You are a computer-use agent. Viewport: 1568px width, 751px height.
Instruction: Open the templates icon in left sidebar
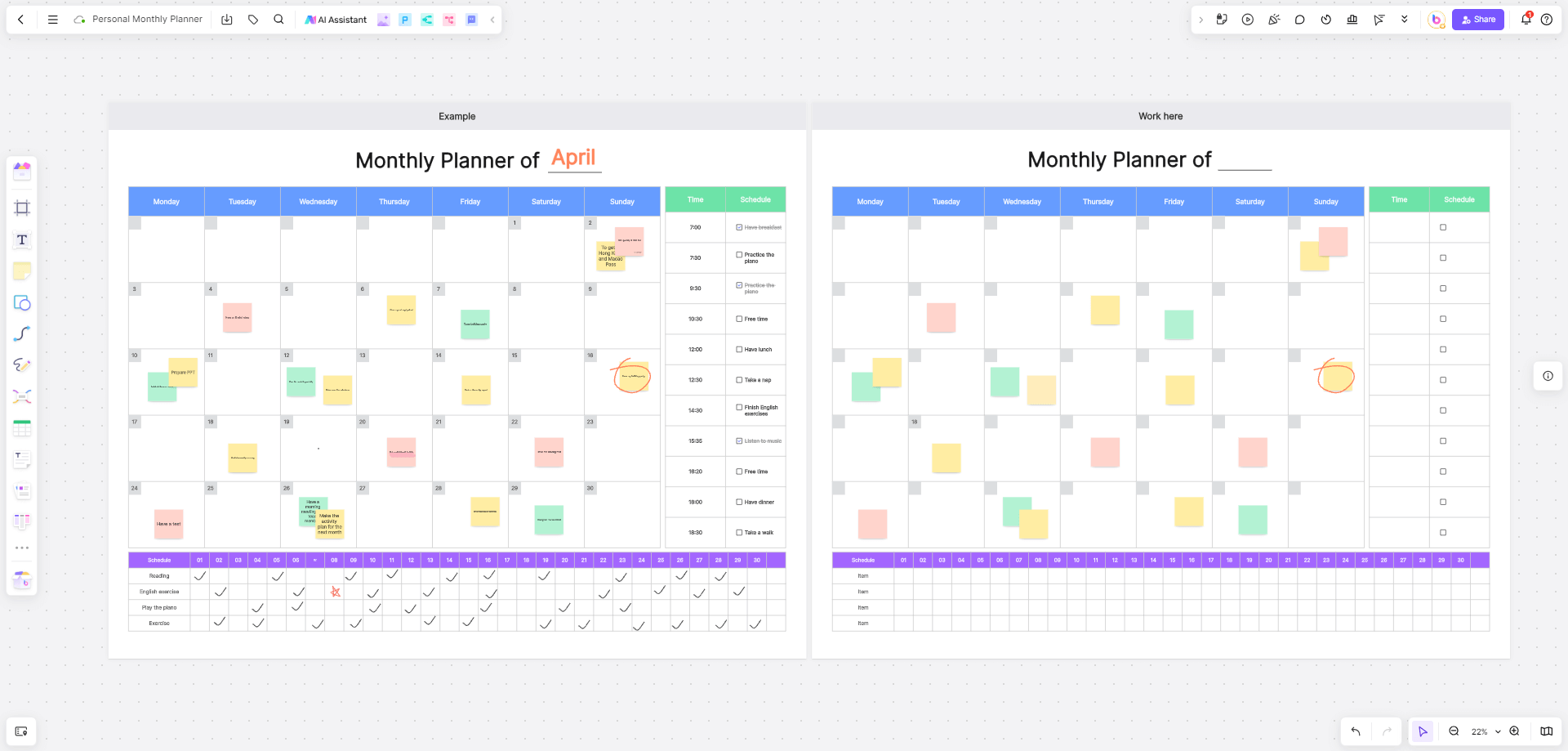click(22, 171)
